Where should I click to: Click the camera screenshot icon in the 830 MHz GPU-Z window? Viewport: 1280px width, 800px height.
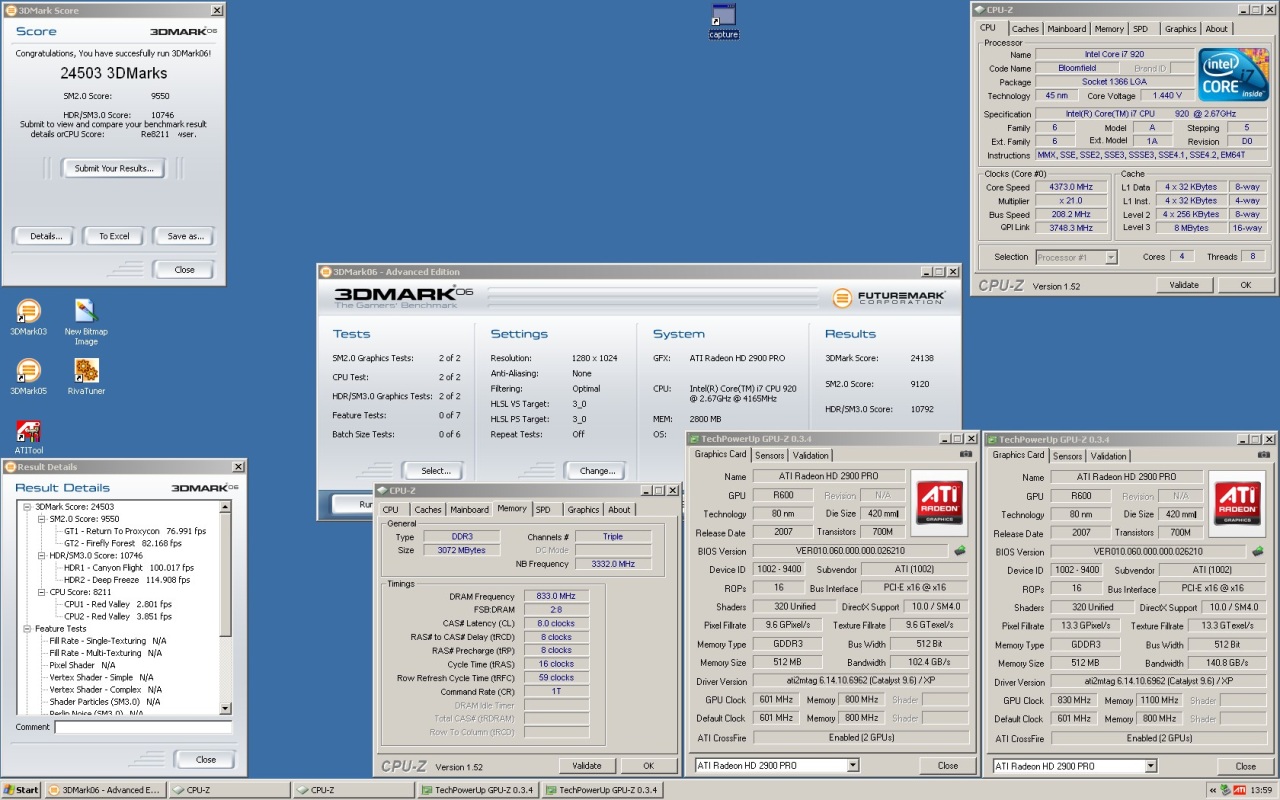click(x=1263, y=455)
